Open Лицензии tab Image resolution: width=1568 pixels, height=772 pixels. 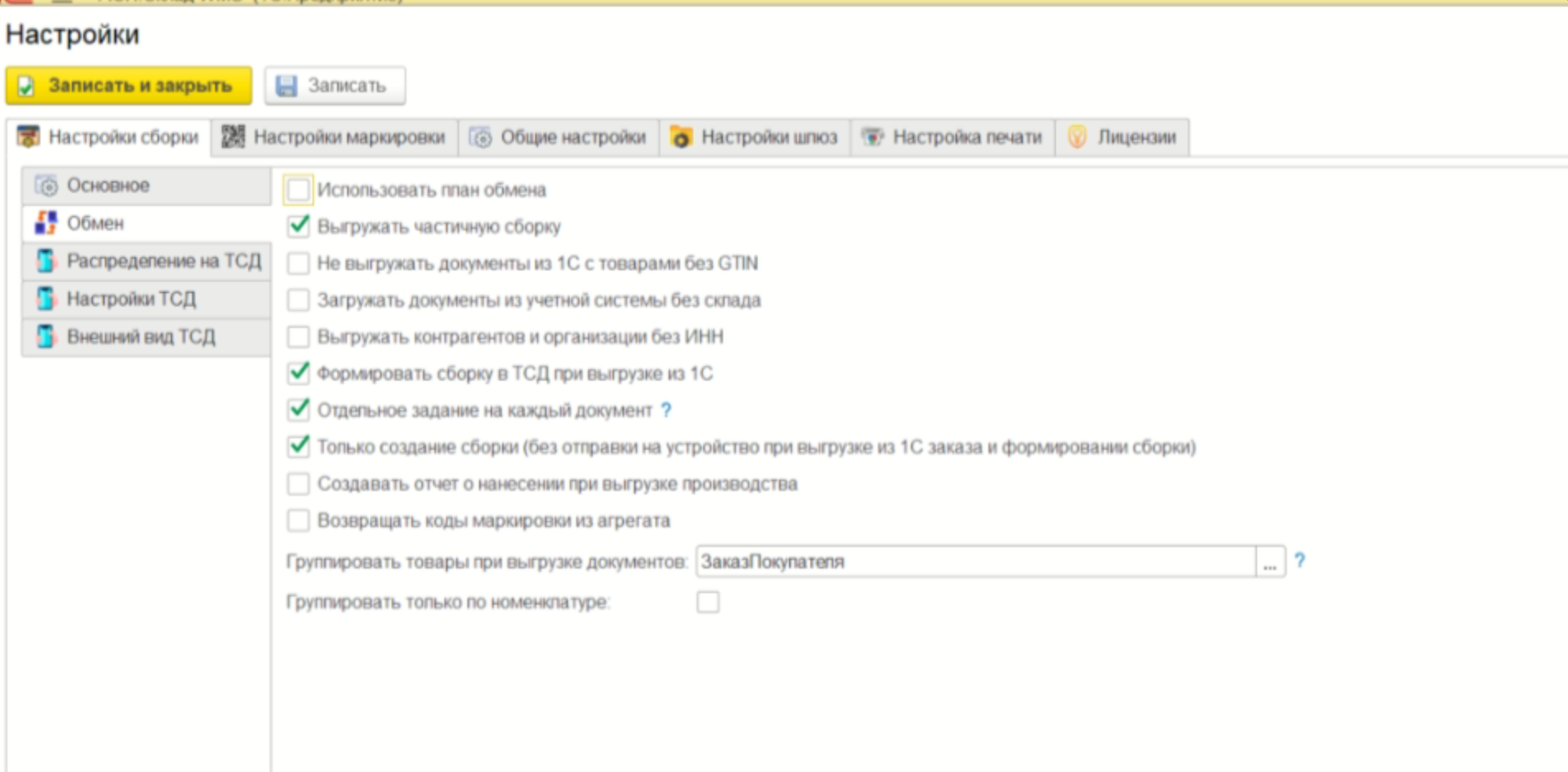(x=1123, y=138)
